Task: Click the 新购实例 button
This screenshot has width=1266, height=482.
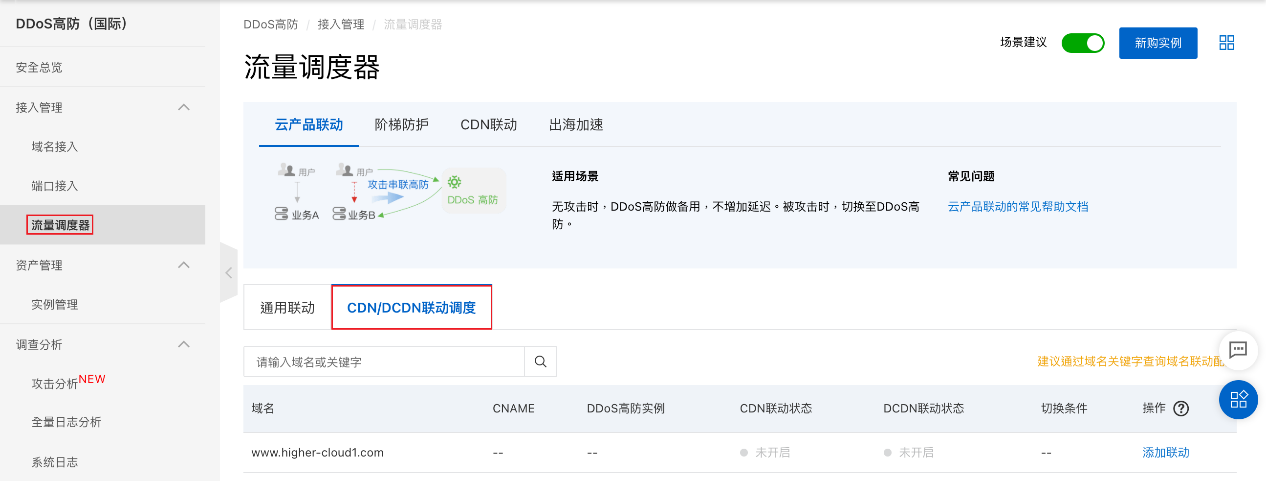Action: click(x=1157, y=43)
